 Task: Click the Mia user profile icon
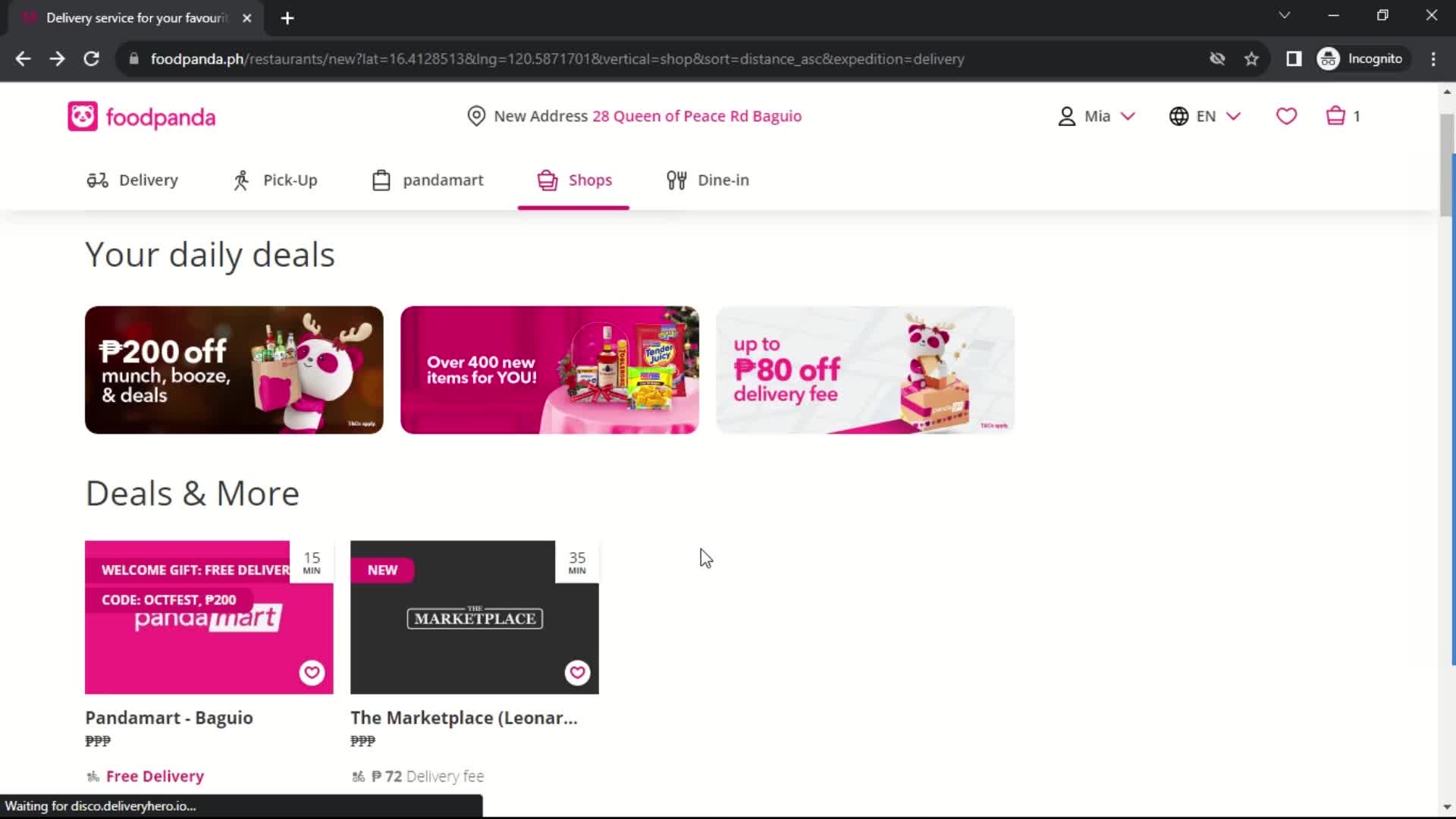pyautogui.click(x=1067, y=116)
